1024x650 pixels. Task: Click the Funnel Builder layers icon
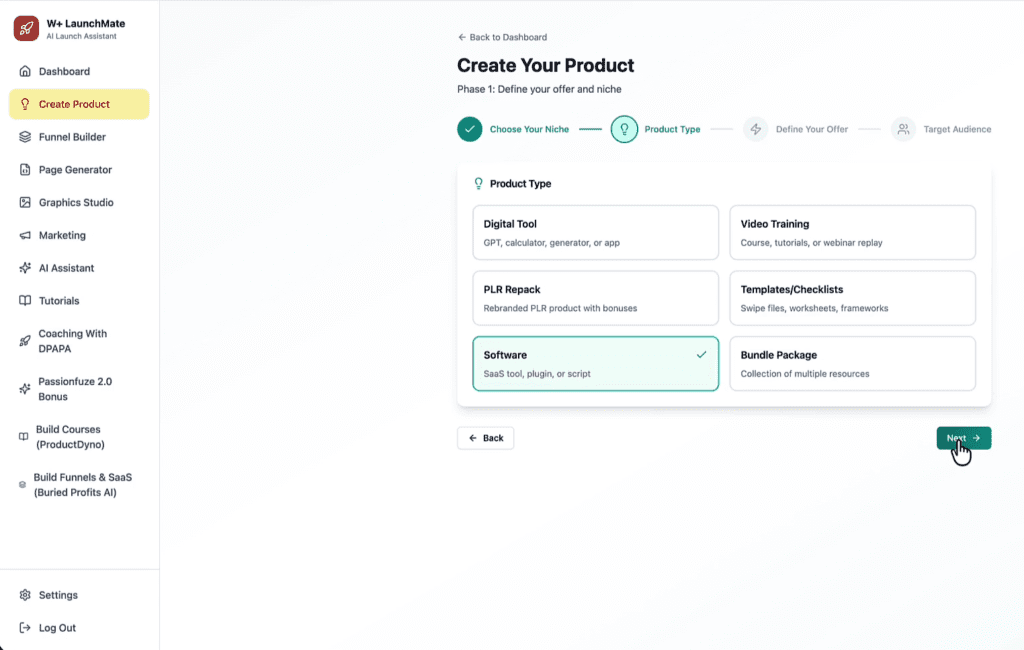[25, 137]
